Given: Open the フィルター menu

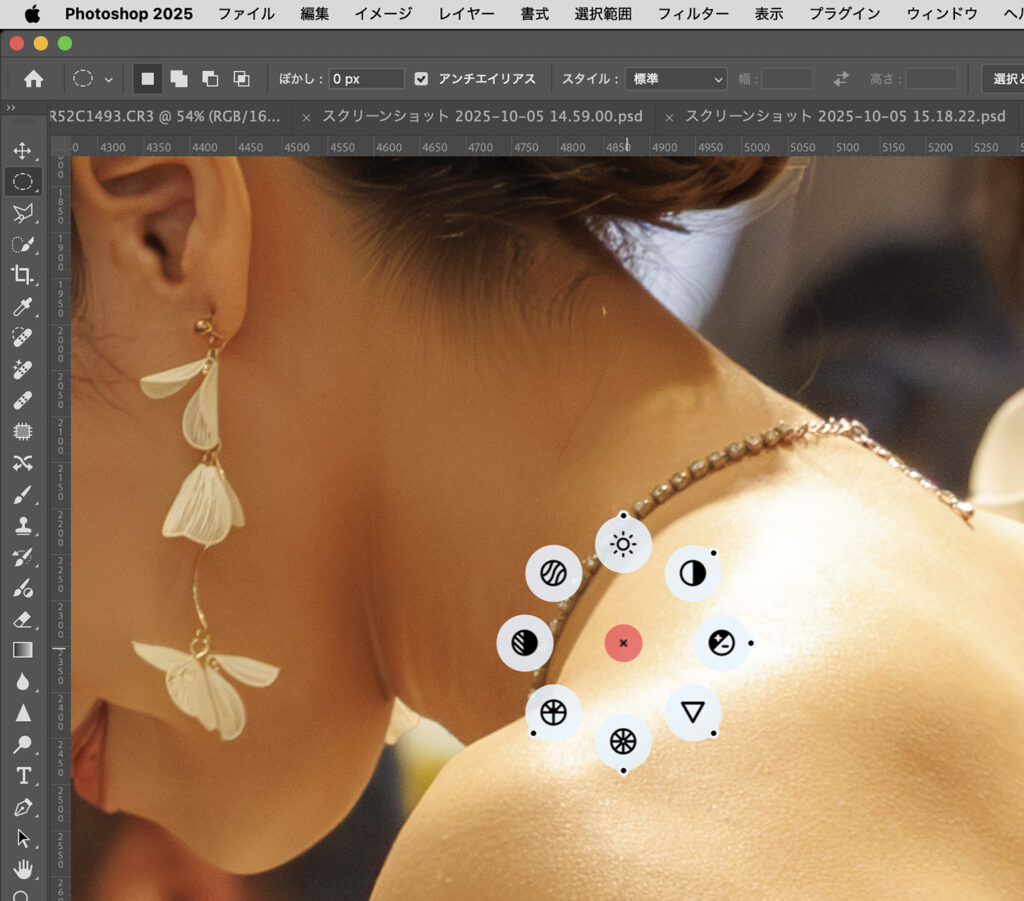Looking at the screenshot, I should 692,14.
